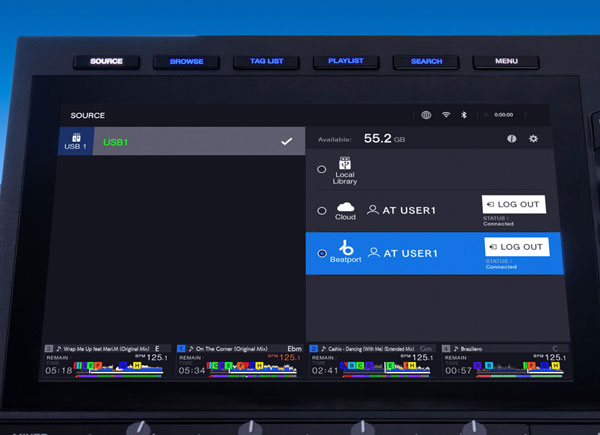Open the SOURCE hardware button
600x435 pixels.
[x=106, y=62]
